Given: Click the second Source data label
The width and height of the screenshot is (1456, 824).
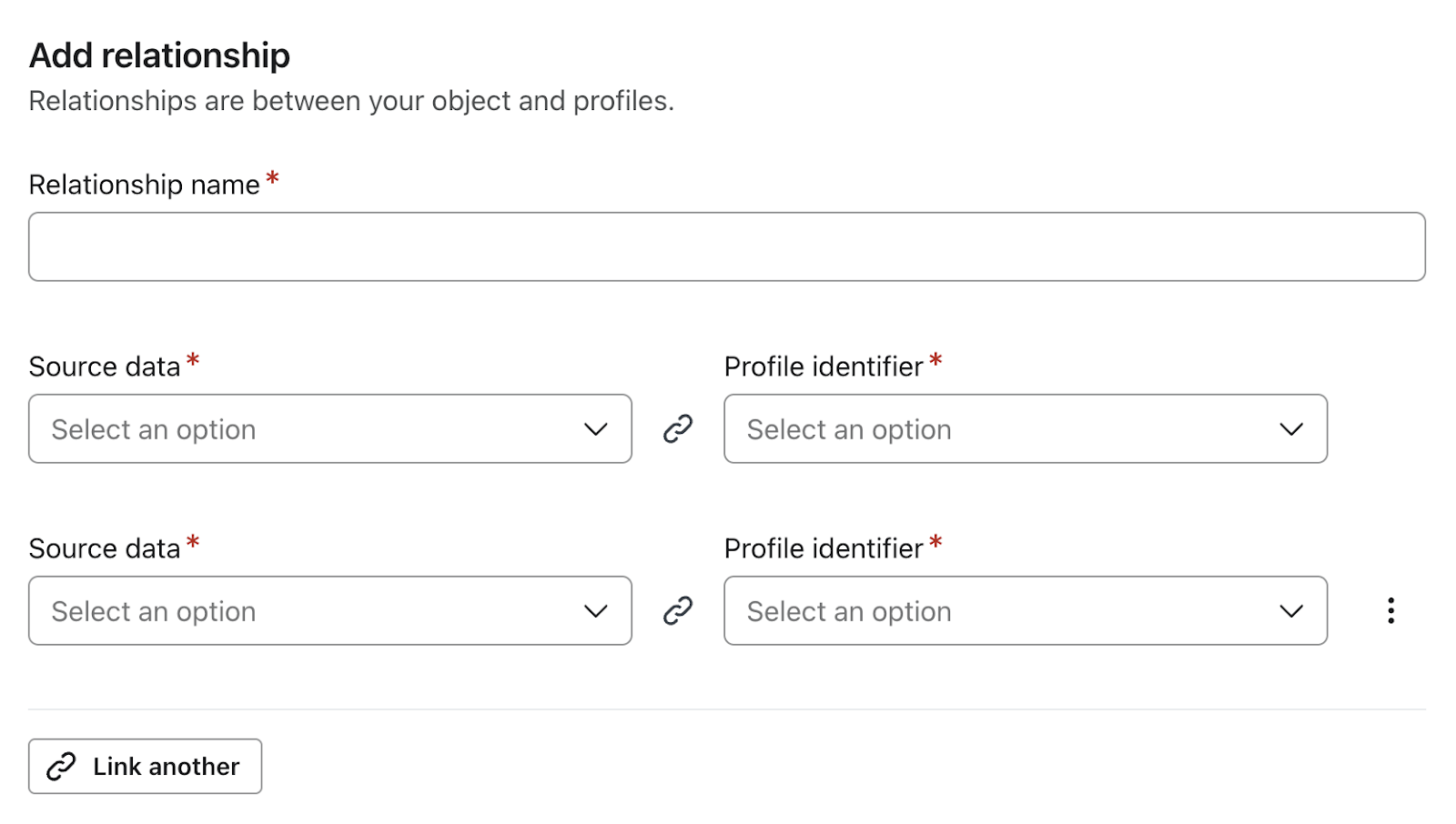Looking at the screenshot, I should click(x=105, y=548).
